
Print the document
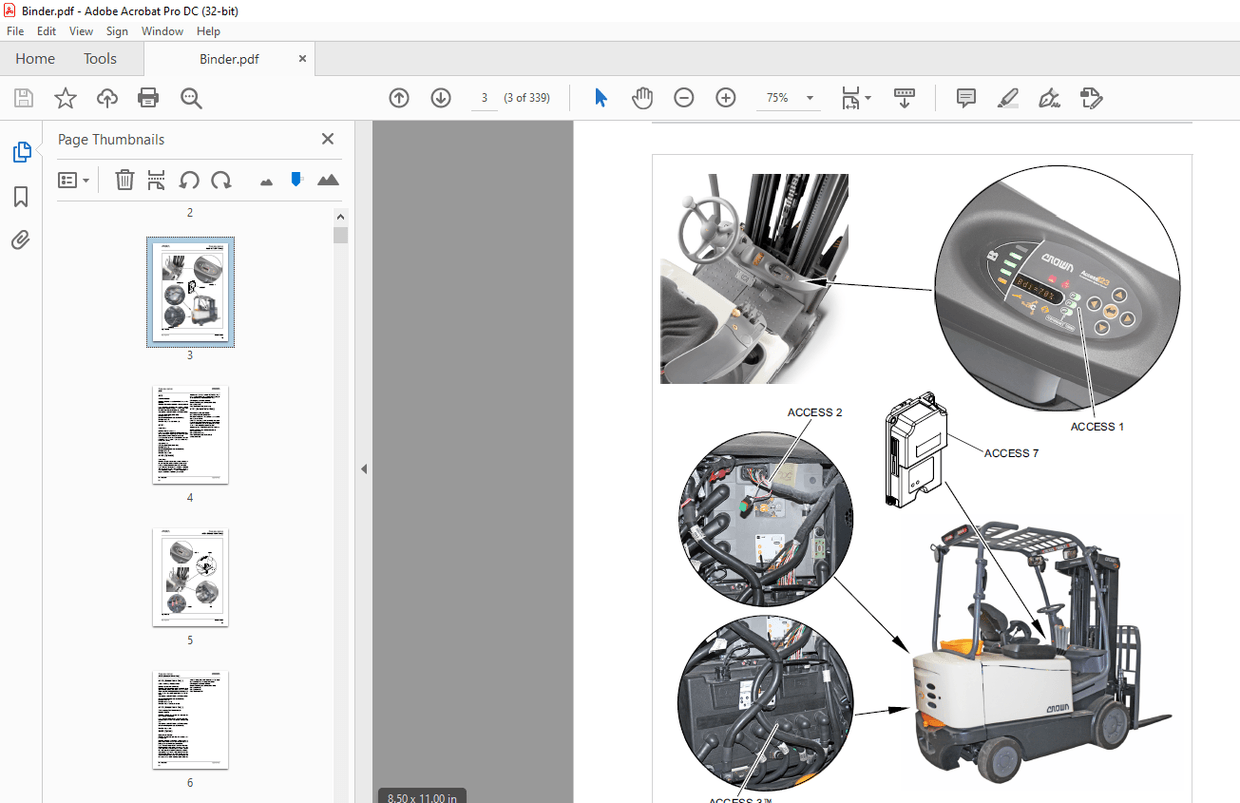148,97
